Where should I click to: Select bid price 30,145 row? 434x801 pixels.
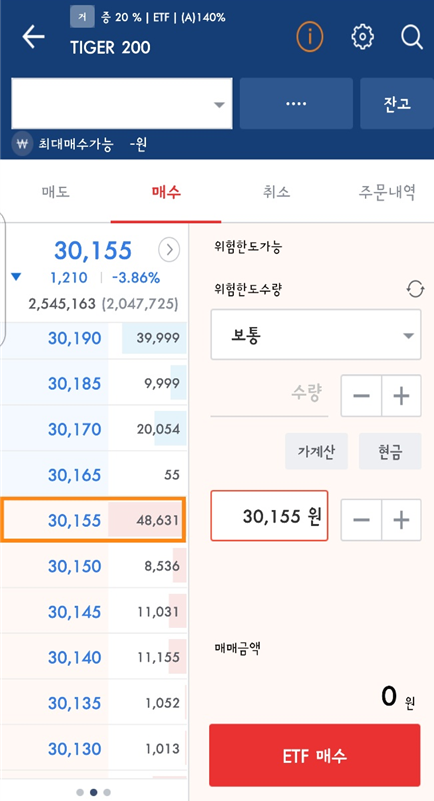[x=94, y=611]
